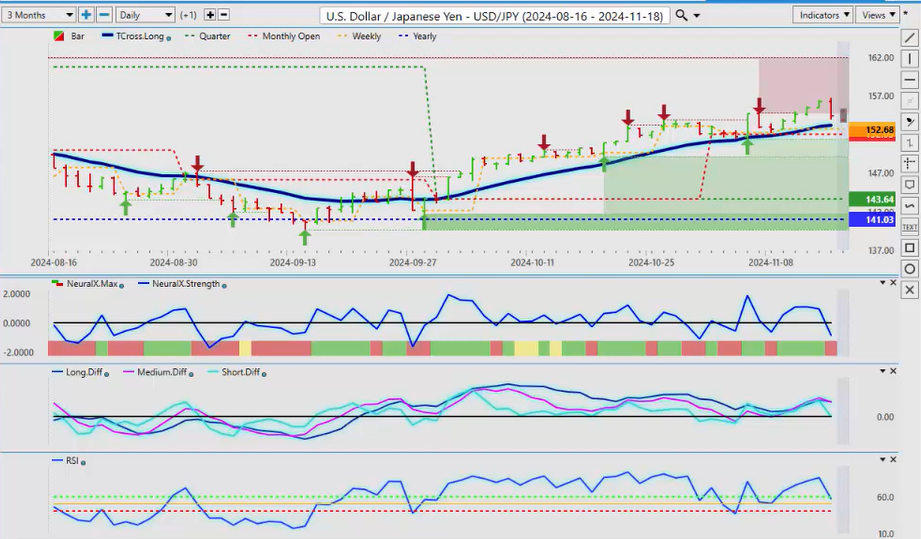Select the ellipse drawing tool
921x539 pixels.
point(909,269)
